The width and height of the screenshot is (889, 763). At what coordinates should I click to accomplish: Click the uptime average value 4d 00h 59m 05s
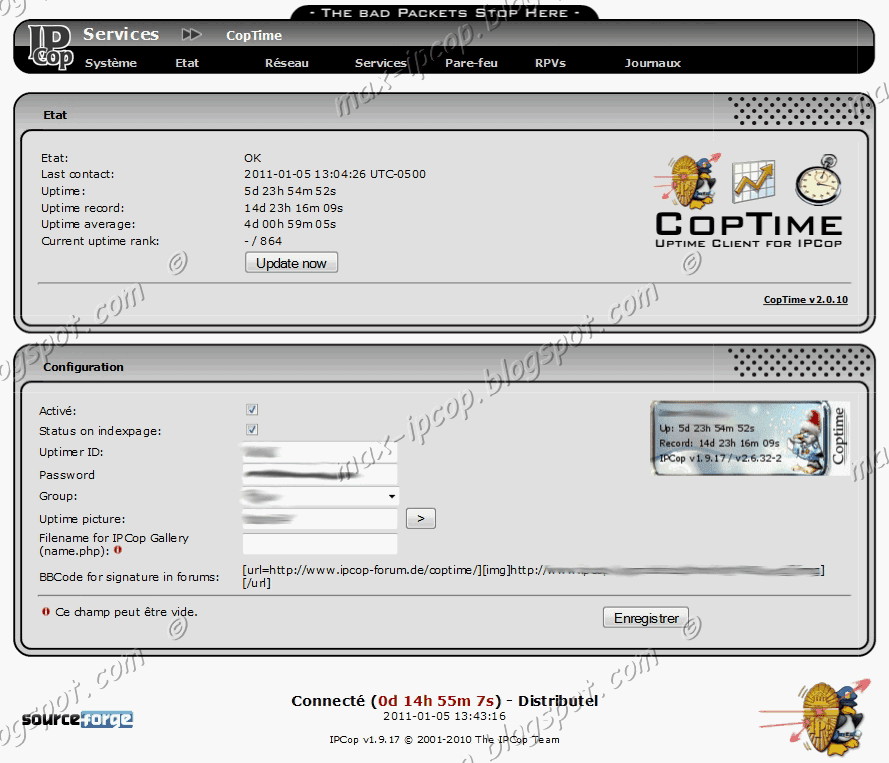click(x=290, y=224)
